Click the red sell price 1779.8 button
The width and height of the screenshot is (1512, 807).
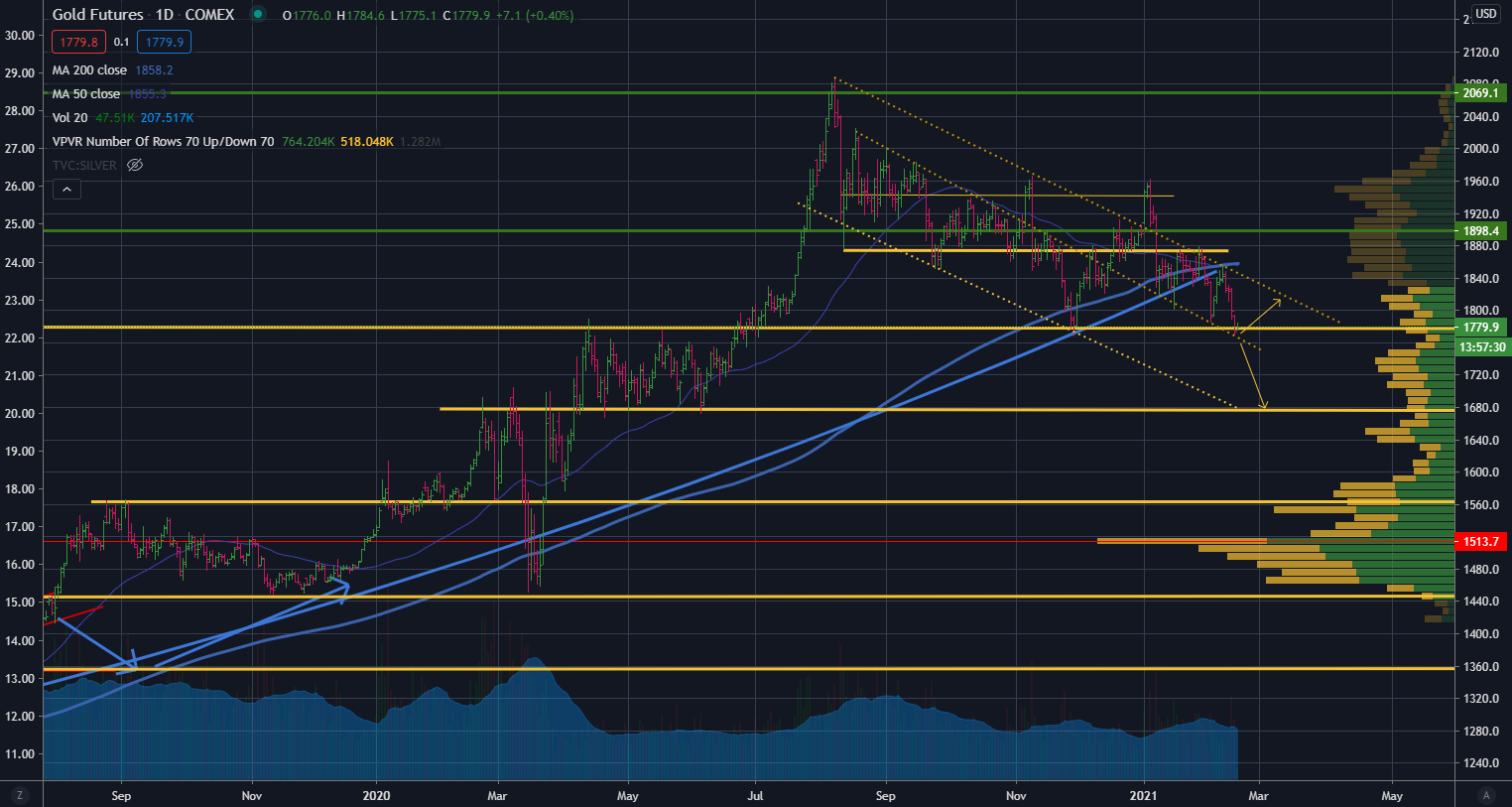pos(79,42)
